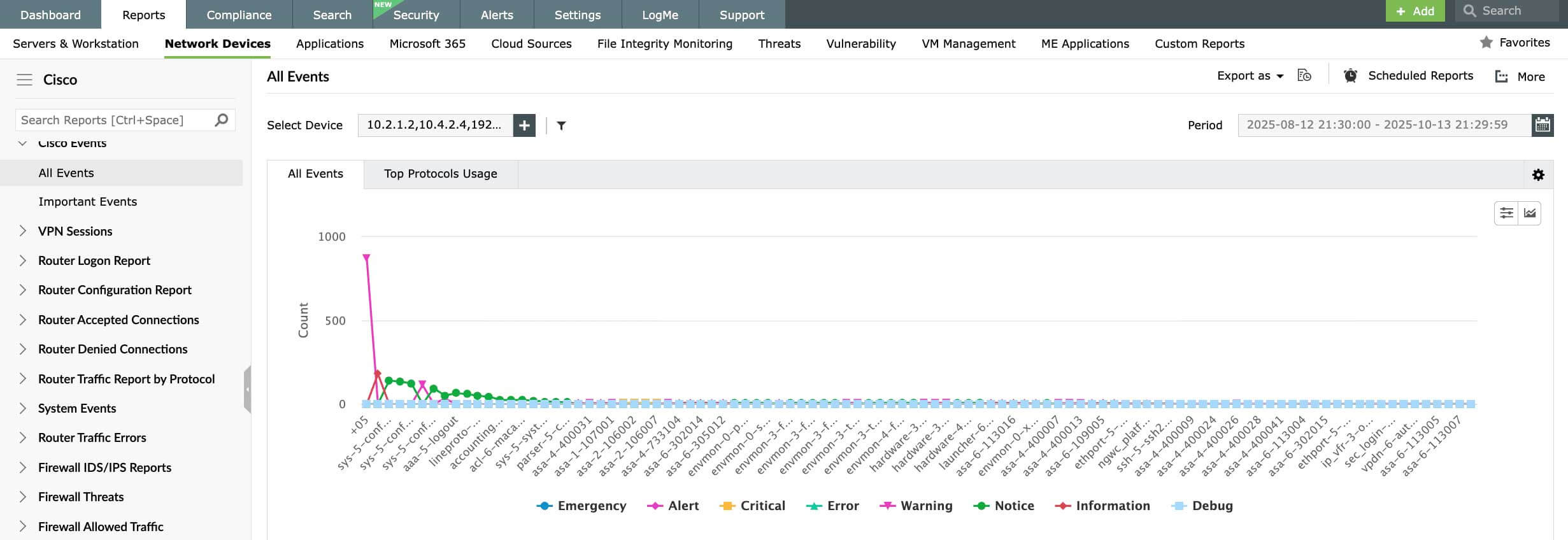Image resolution: width=1568 pixels, height=540 pixels.
Task: Open the Export as dropdown
Action: [x=1250, y=76]
